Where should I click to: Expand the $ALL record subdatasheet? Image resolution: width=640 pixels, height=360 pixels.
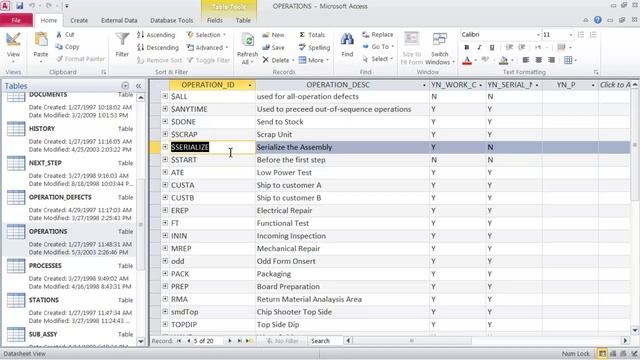(x=165, y=96)
